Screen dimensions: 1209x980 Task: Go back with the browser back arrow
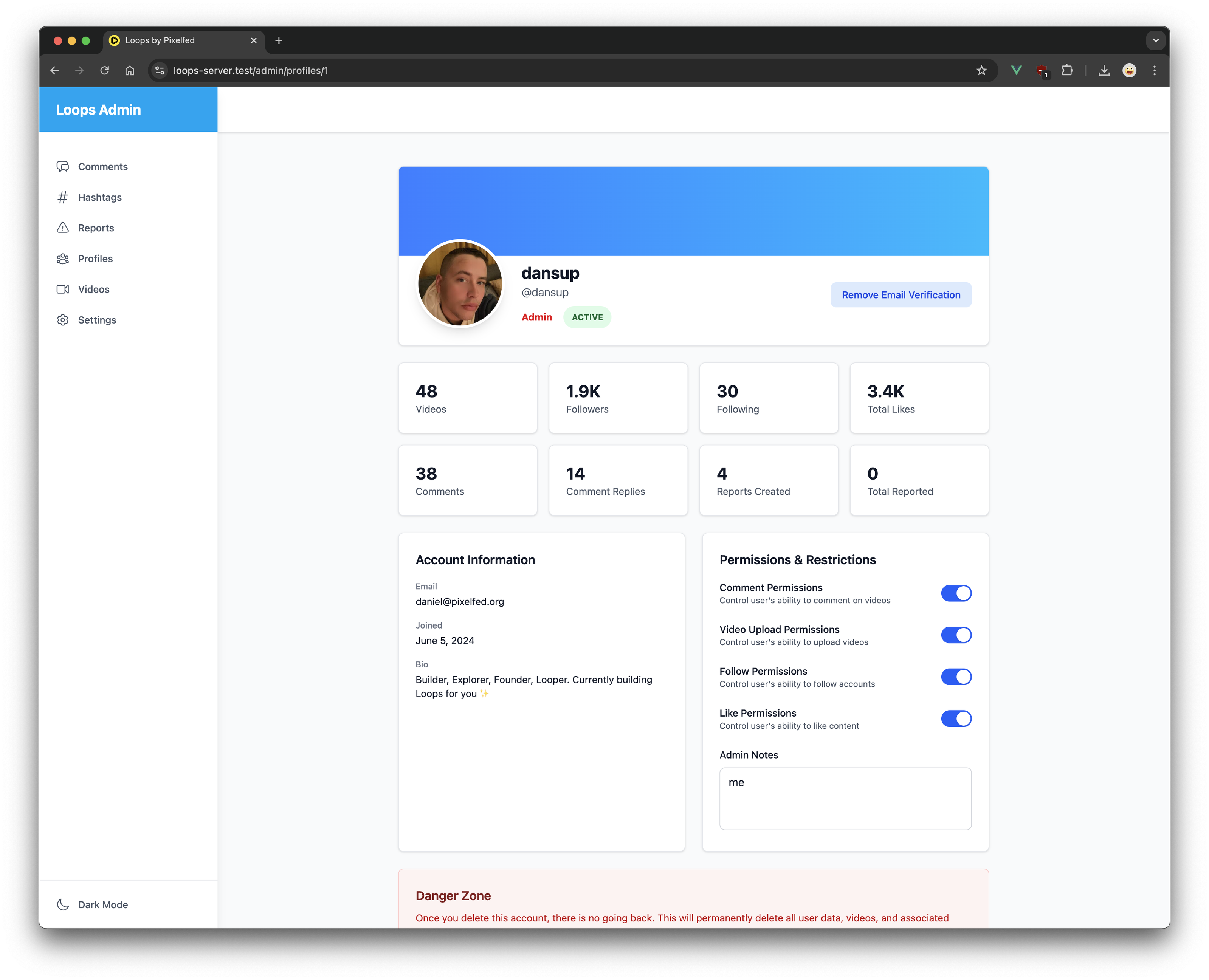pyautogui.click(x=55, y=71)
